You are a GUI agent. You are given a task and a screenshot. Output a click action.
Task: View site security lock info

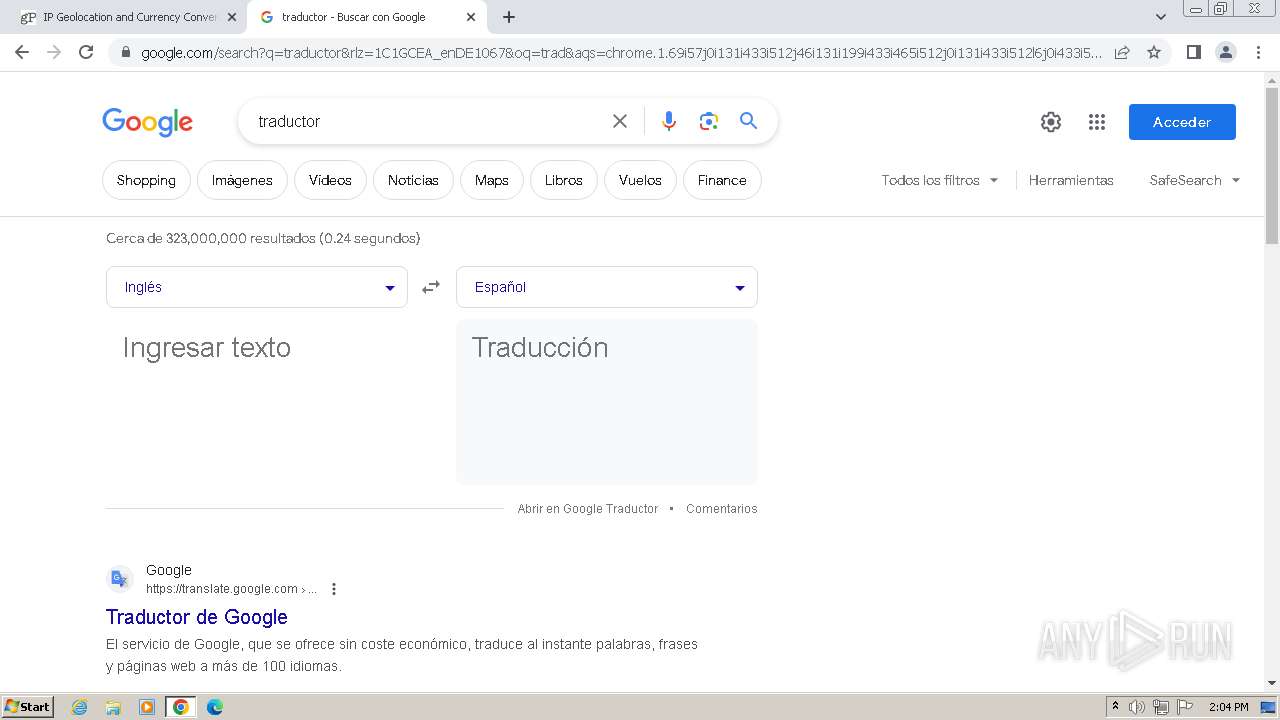pos(125,52)
